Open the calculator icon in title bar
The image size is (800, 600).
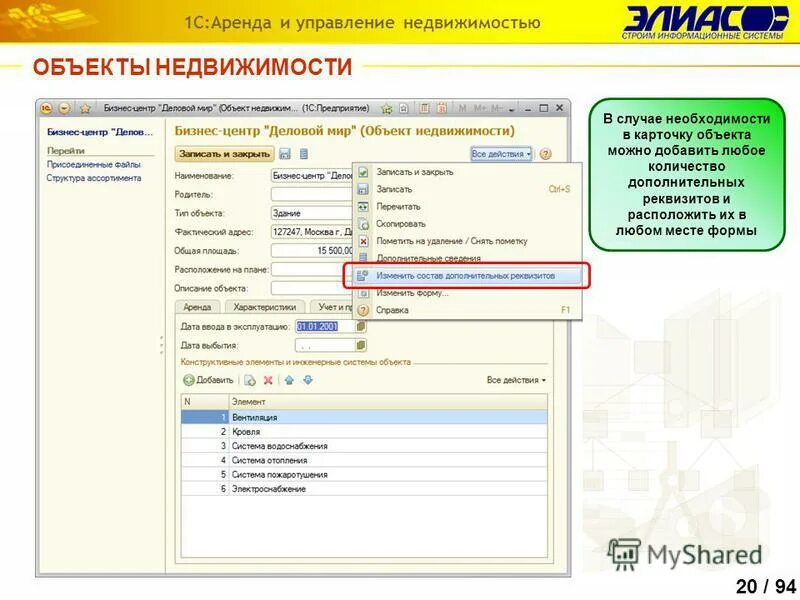(x=424, y=108)
